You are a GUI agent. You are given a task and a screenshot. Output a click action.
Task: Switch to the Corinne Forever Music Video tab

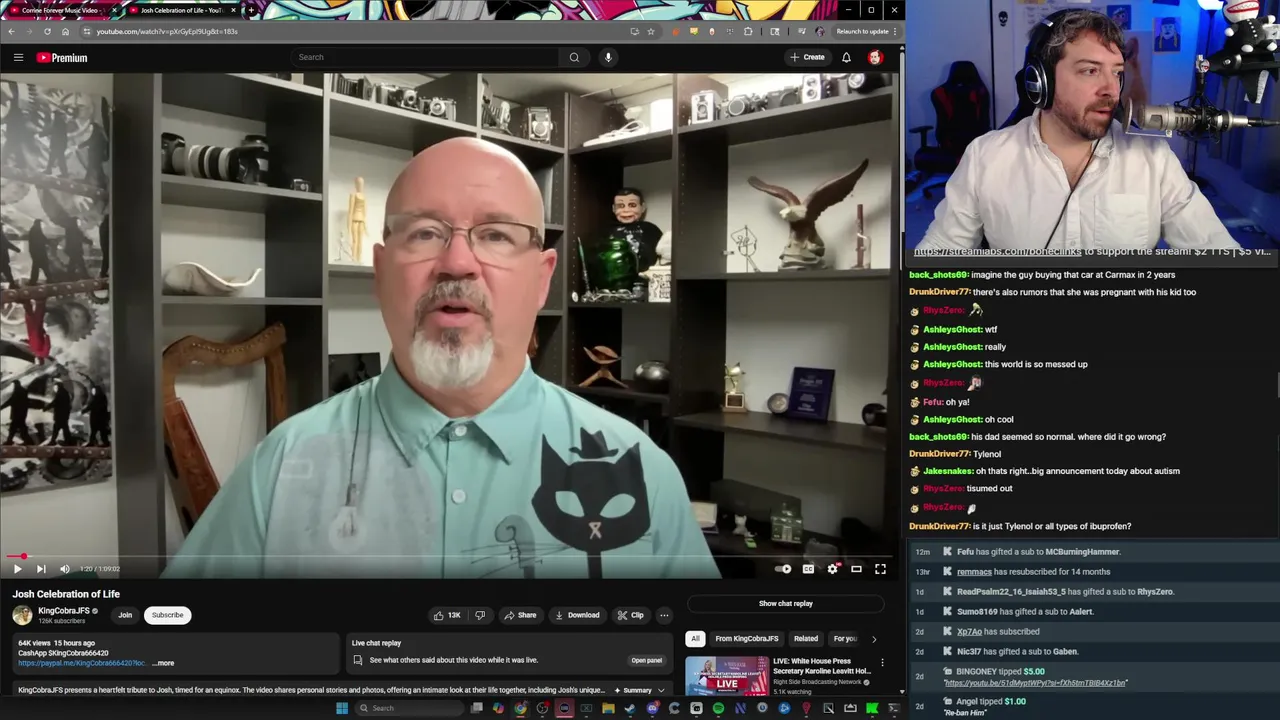tap(60, 10)
